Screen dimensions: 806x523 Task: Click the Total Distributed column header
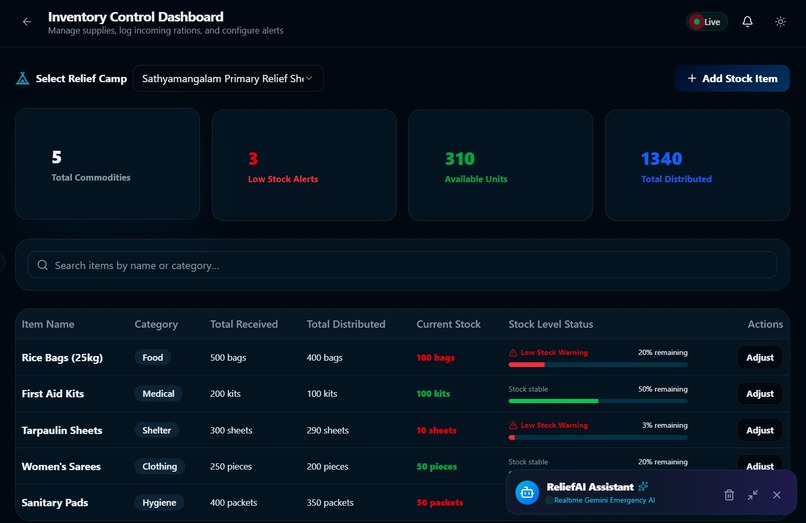click(346, 324)
